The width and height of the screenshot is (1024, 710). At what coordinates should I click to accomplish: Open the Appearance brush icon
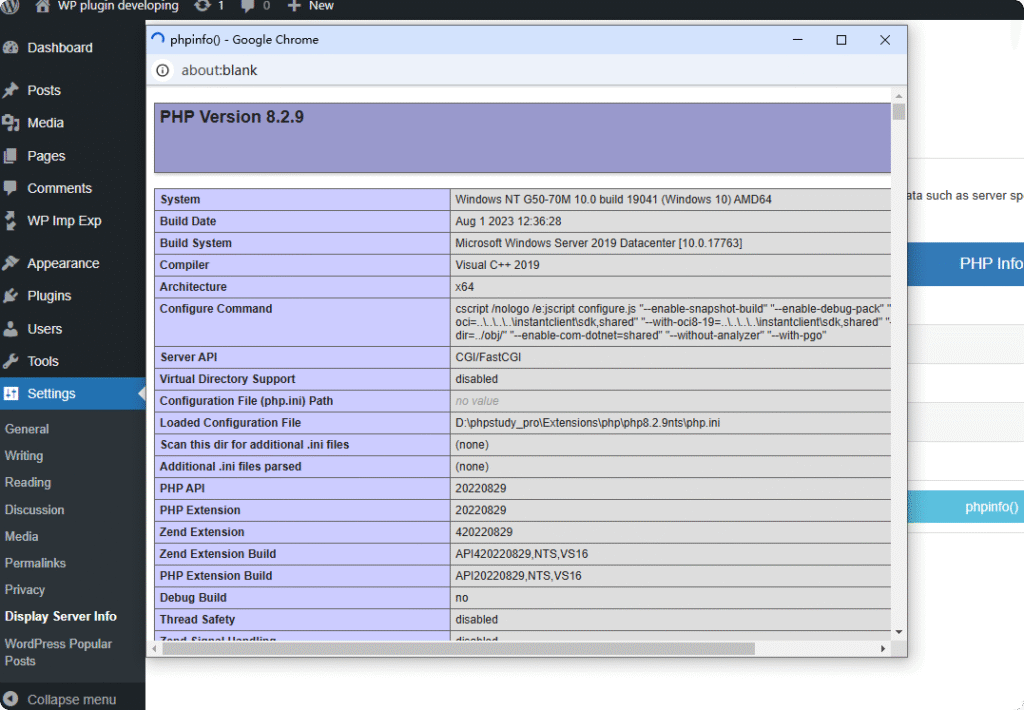pyautogui.click(x=11, y=264)
